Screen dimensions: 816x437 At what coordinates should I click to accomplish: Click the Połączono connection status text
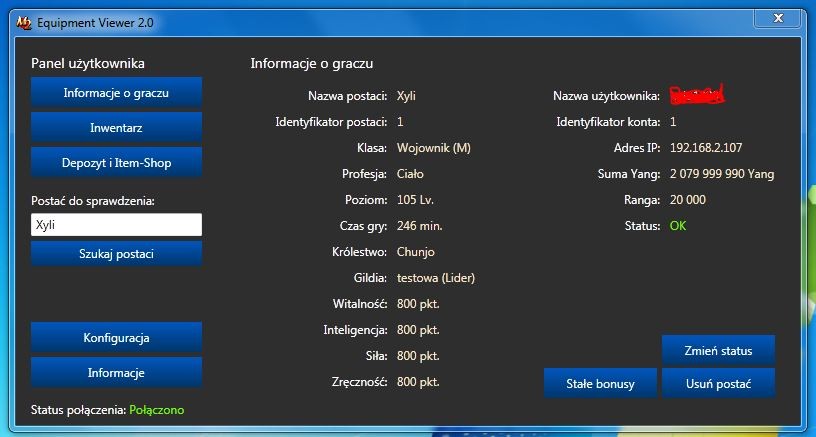pyautogui.click(x=157, y=410)
